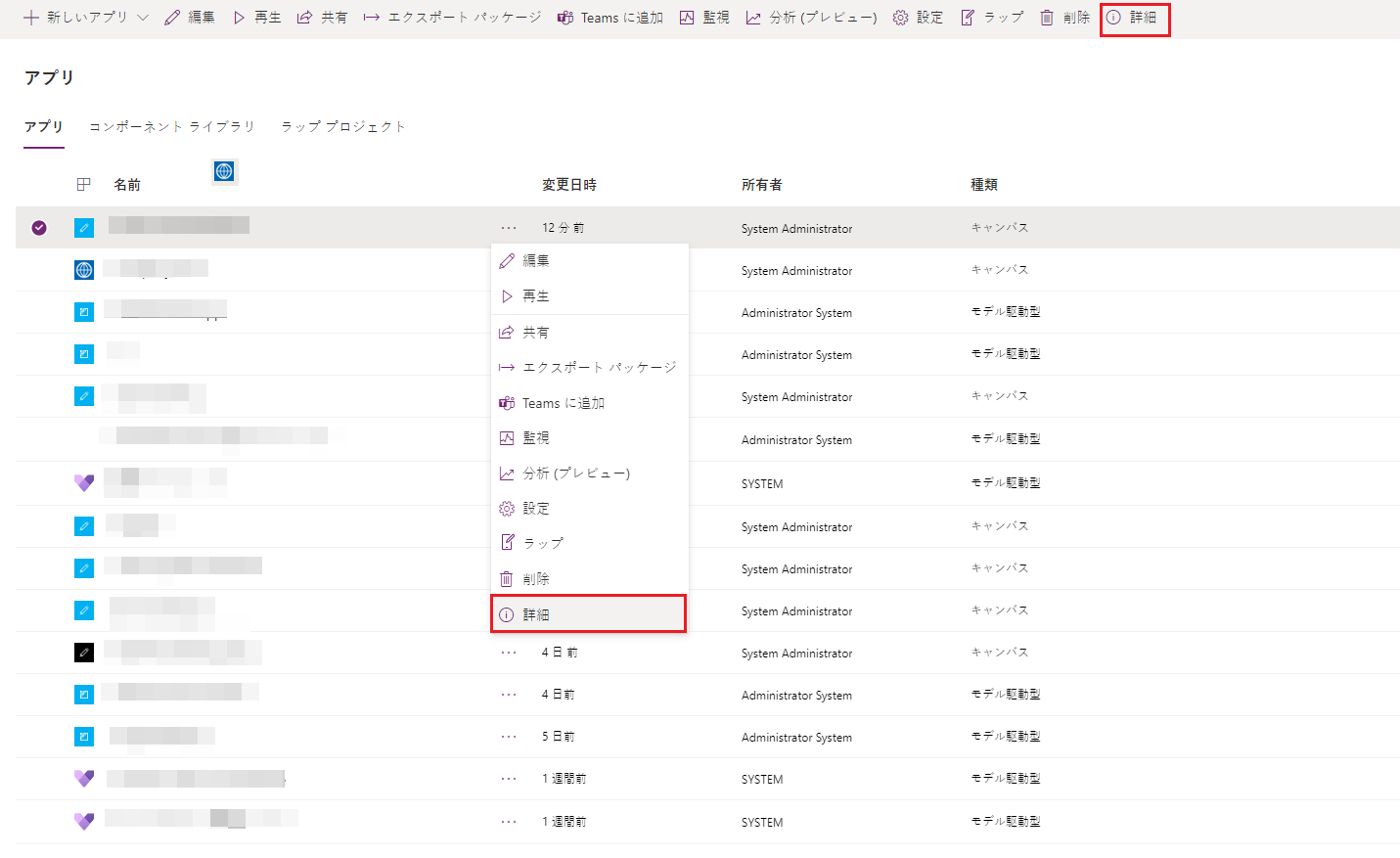Image resolution: width=1400 pixels, height=858 pixels.
Task: Click Teams に追加 in the top toolbar
Action: [x=610, y=18]
